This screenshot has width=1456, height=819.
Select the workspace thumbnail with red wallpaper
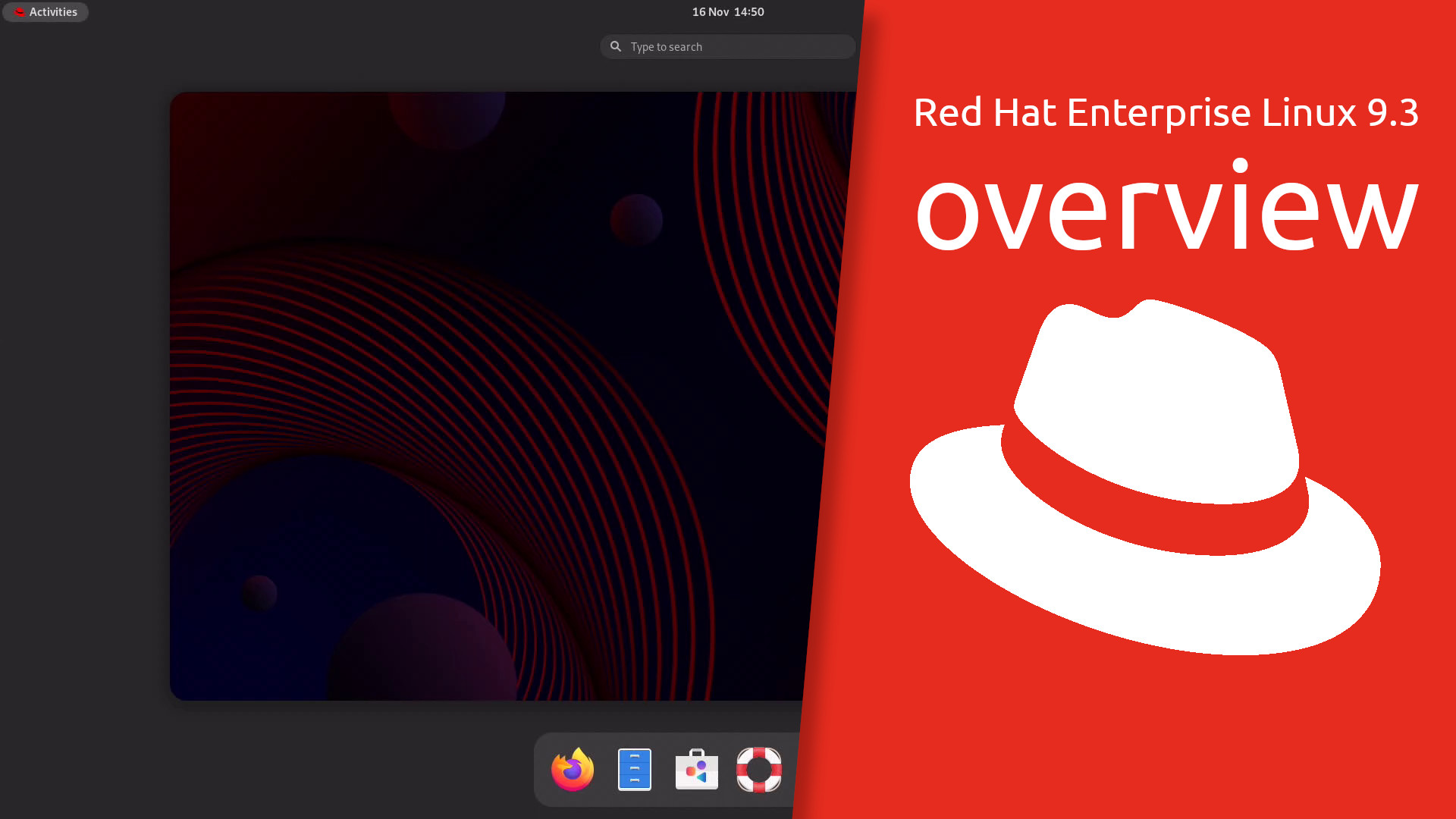493,394
